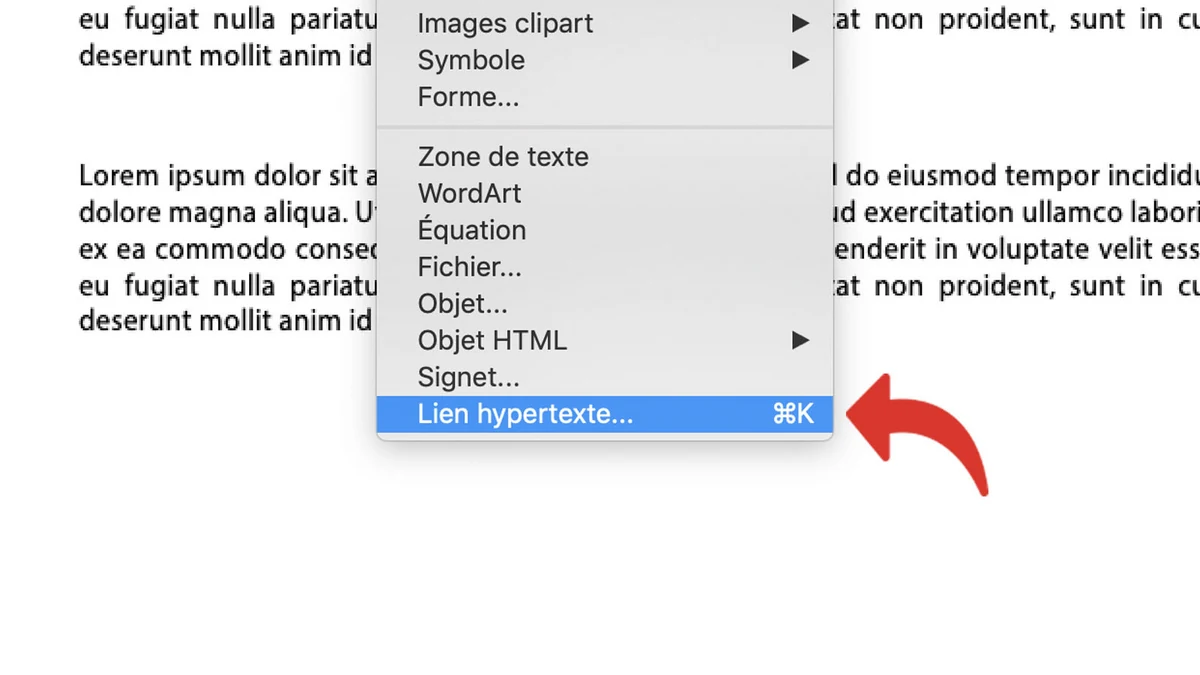Select the WordArt menu entry
1200x675 pixels.
coord(469,193)
